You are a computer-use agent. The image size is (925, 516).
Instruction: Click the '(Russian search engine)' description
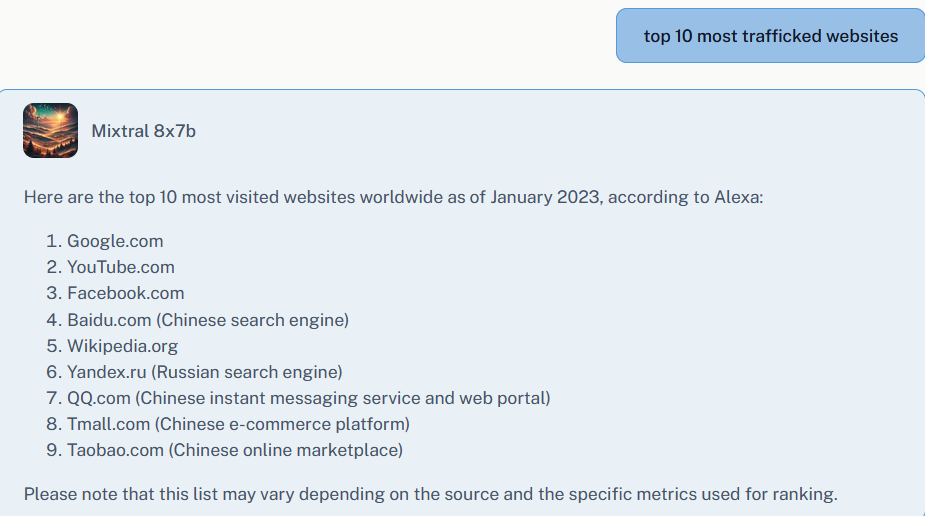(x=247, y=372)
